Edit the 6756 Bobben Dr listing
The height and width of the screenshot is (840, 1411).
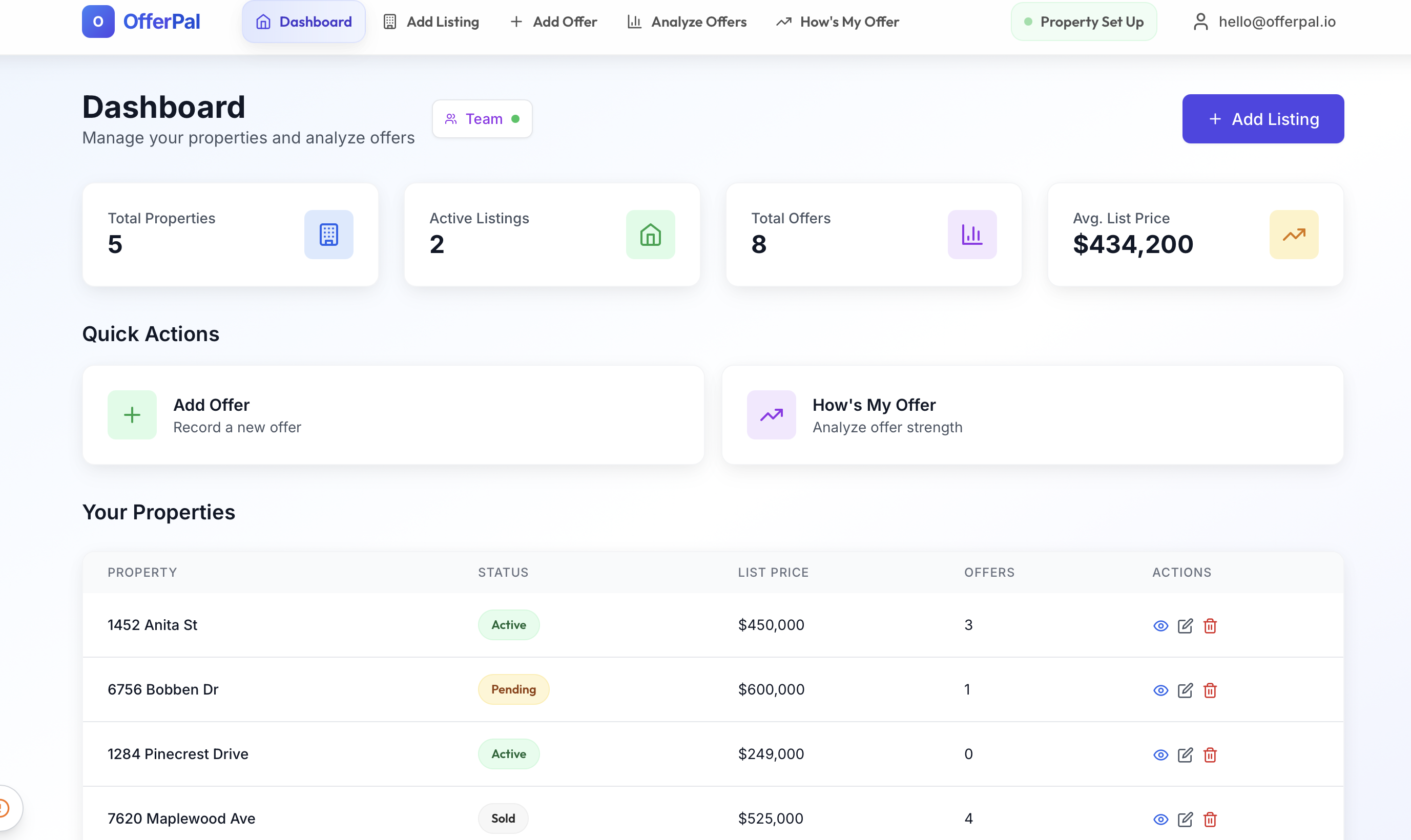[x=1185, y=690]
